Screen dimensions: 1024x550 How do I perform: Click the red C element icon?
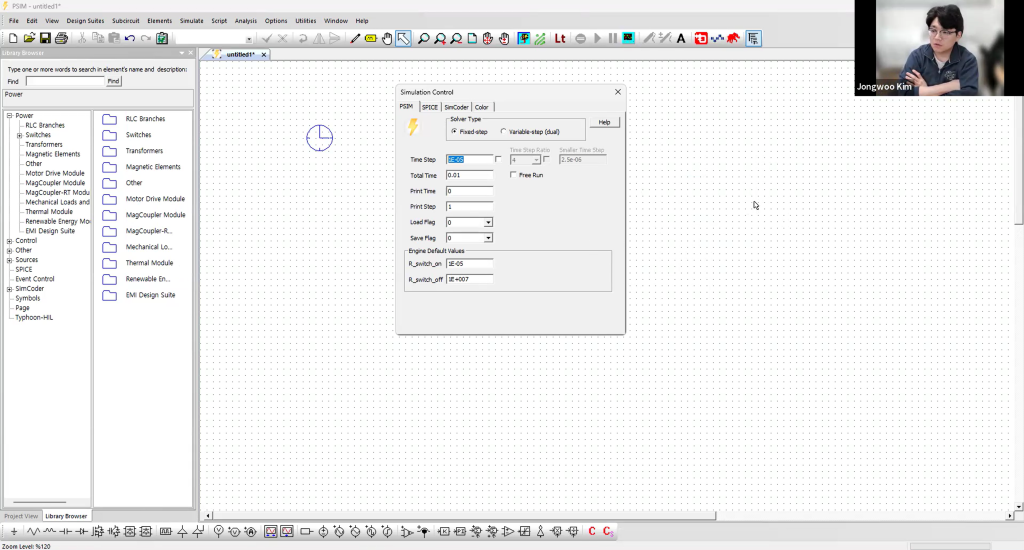[592, 532]
